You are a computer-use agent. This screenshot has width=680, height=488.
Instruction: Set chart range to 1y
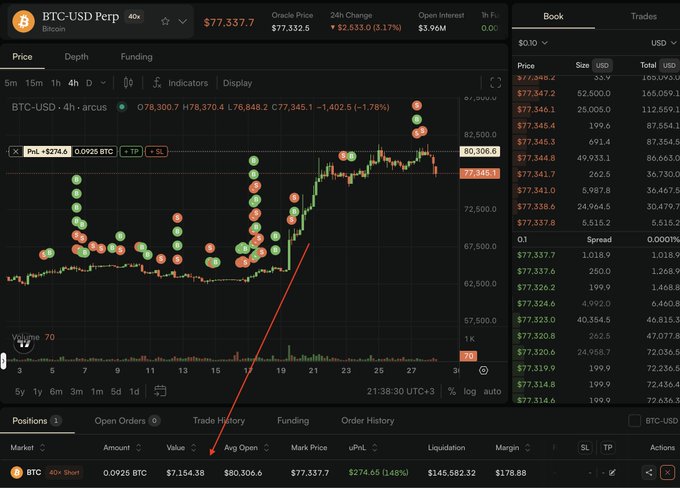[x=38, y=391]
